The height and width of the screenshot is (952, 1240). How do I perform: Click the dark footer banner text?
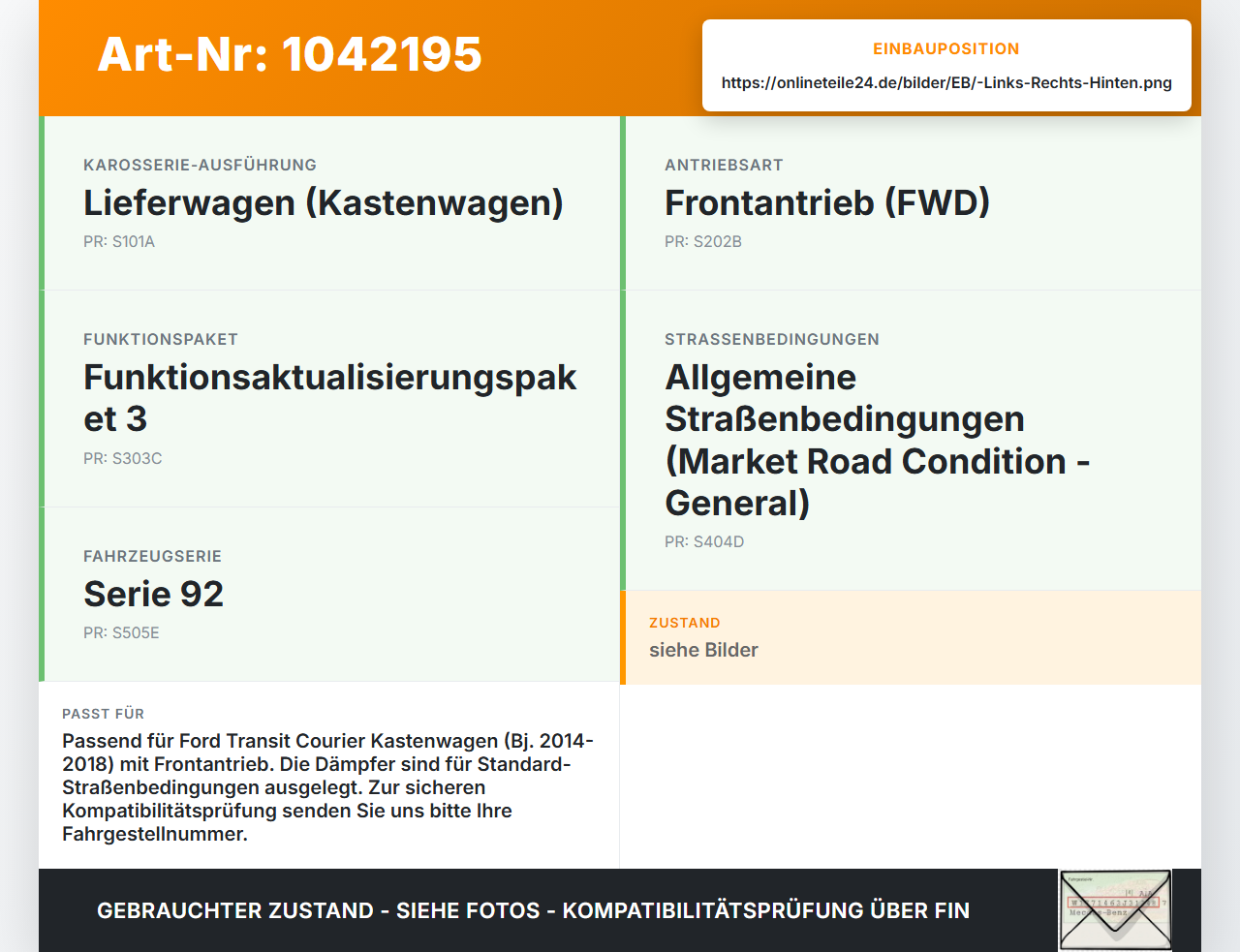pyautogui.click(x=533, y=910)
